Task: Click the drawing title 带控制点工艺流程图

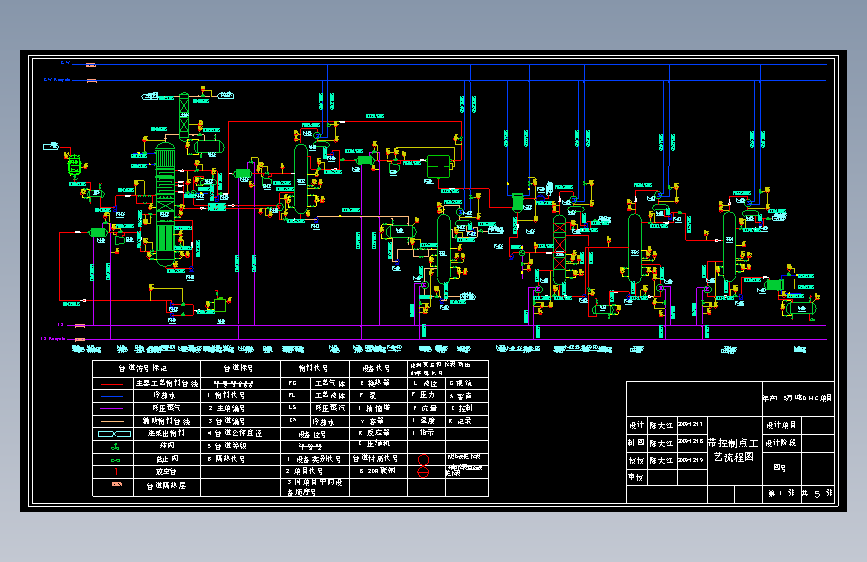Action: [x=733, y=450]
